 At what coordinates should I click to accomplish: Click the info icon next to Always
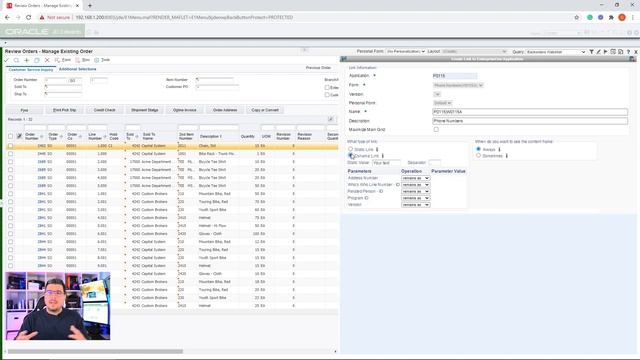[x=499, y=149]
